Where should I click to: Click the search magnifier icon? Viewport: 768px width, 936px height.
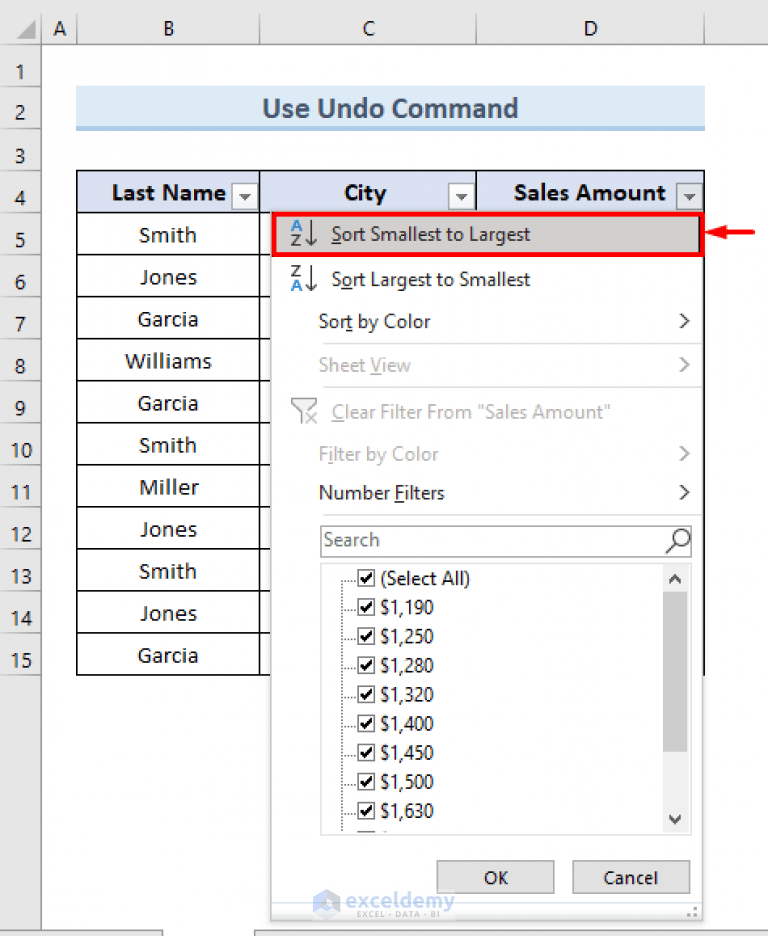click(678, 540)
